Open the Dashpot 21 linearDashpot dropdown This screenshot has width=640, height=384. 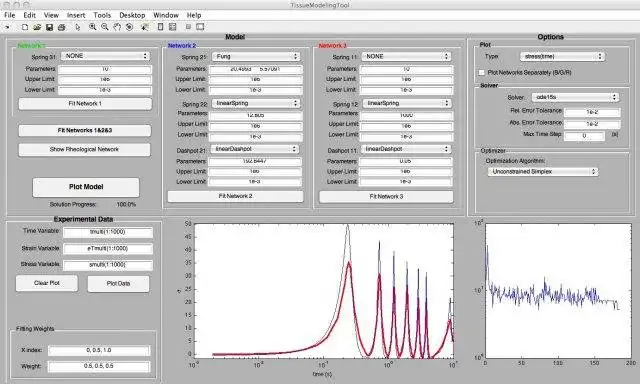255,149
